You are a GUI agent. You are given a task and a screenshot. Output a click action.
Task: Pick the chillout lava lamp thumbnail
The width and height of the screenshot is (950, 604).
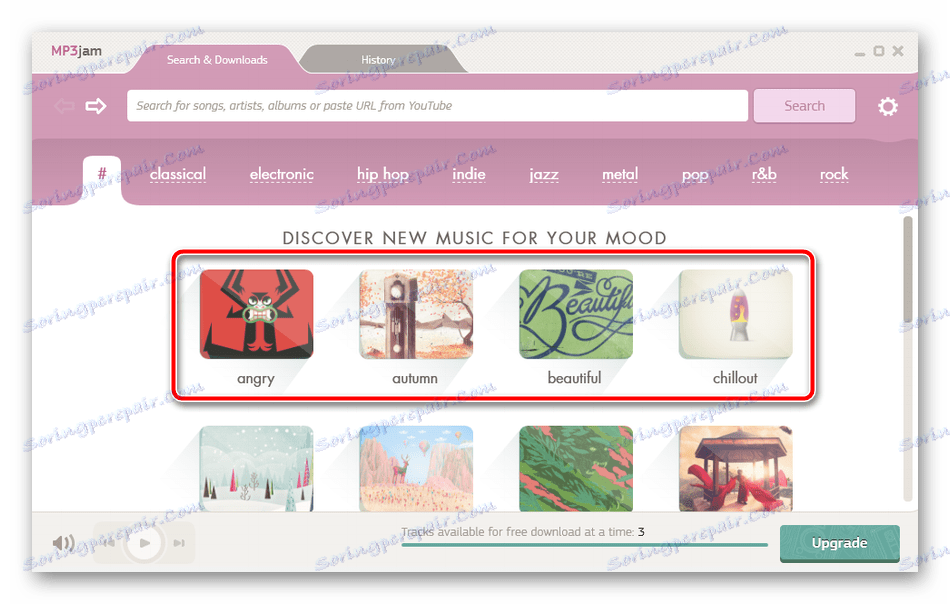736,314
